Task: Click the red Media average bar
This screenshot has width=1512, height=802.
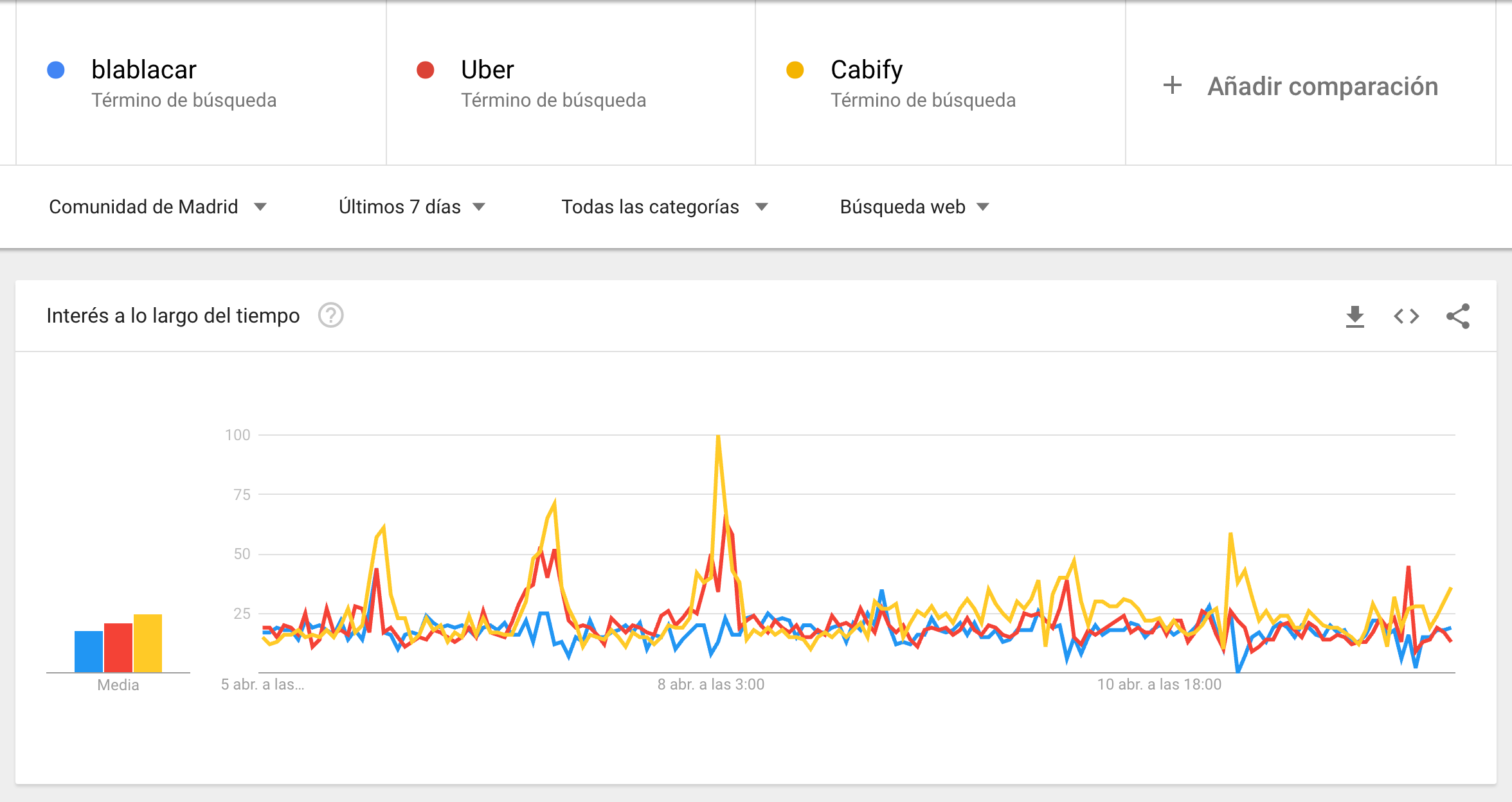Action: [118, 647]
